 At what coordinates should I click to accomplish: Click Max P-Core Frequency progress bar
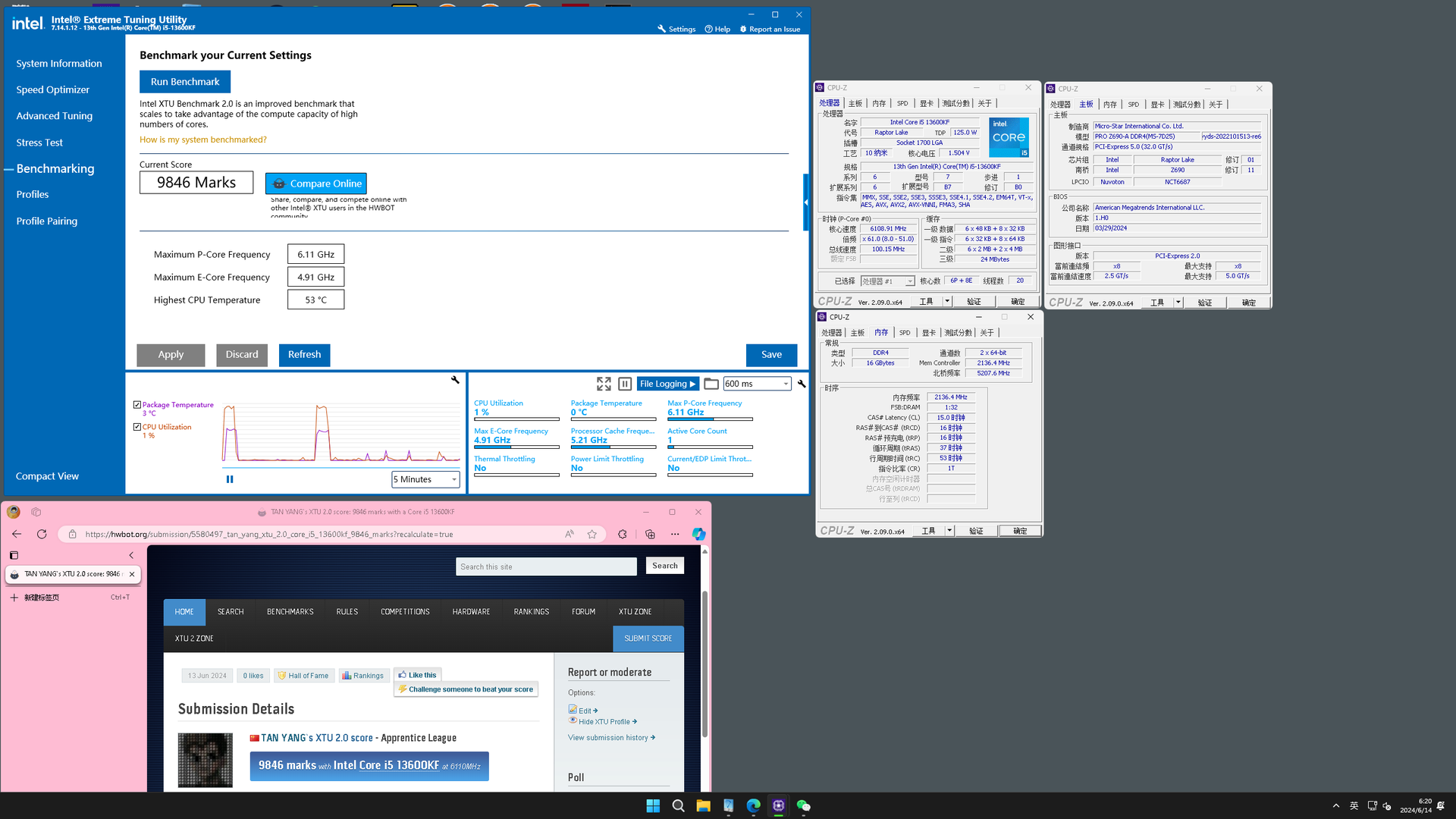click(x=710, y=419)
